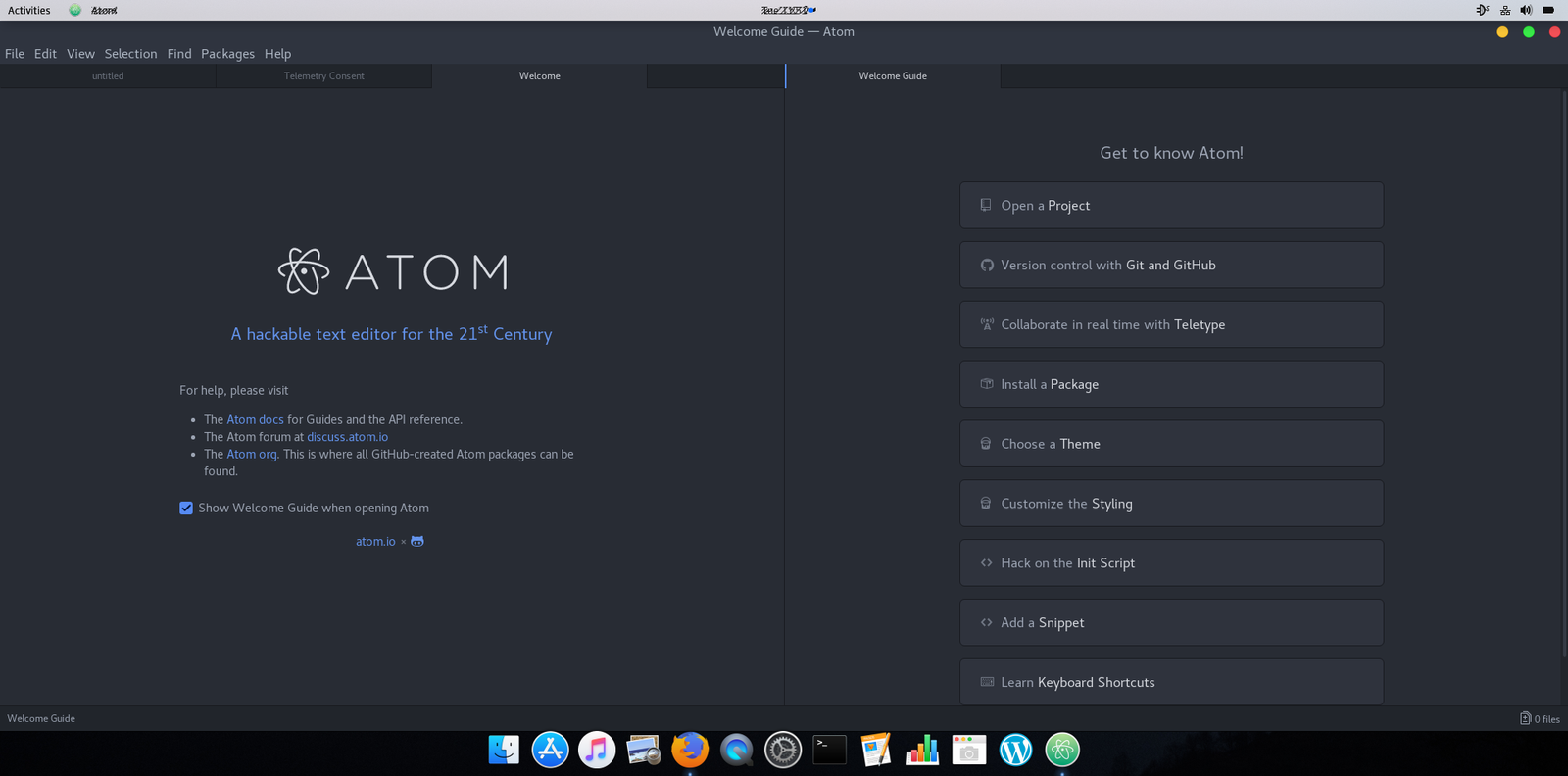Expand the Customize the Styling section
Image resolution: width=1568 pixels, height=776 pixels.
[1171, 503]
